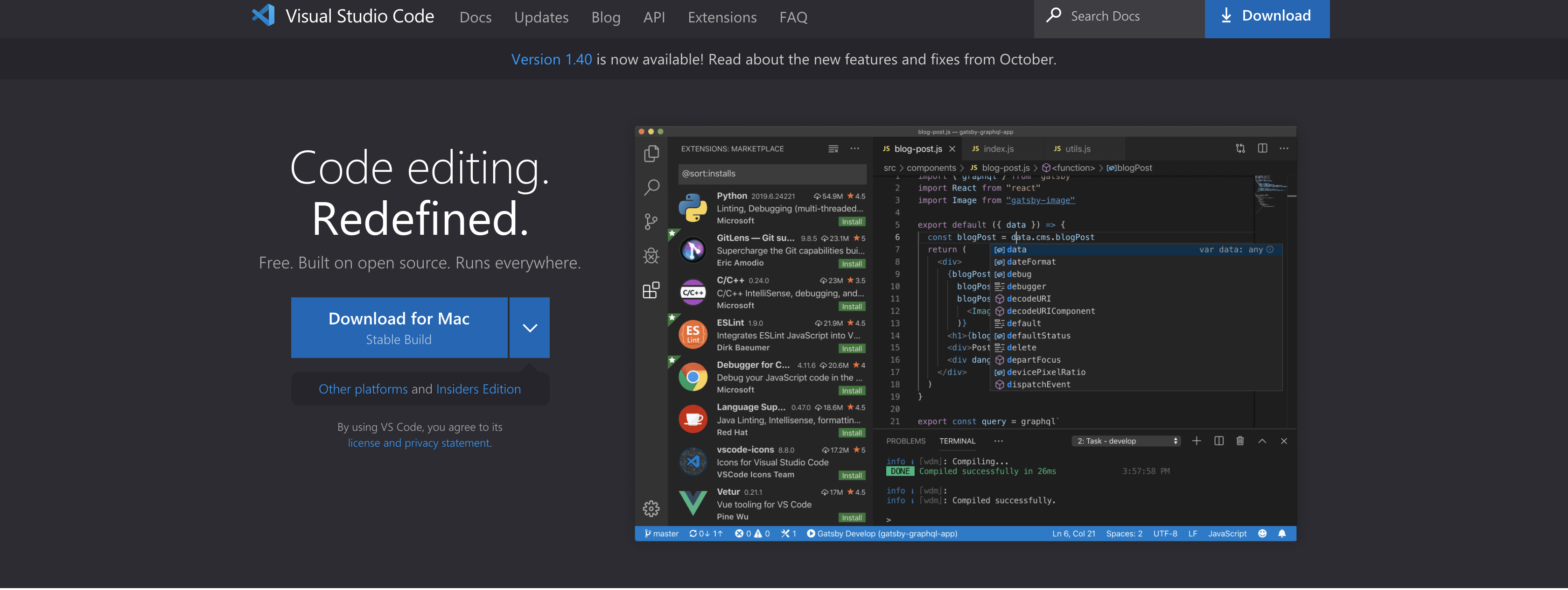Click the blue Download button in header

click(1267, 18)
